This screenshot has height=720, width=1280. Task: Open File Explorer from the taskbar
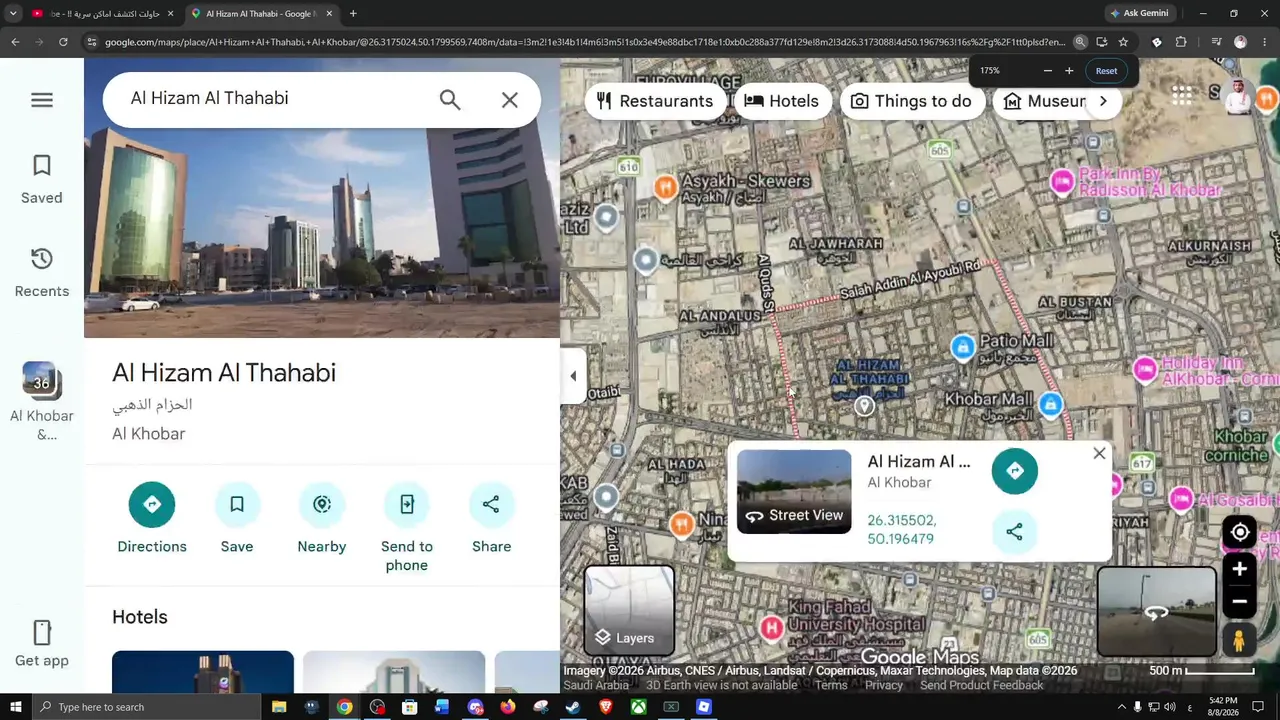(x=279, y=707)
